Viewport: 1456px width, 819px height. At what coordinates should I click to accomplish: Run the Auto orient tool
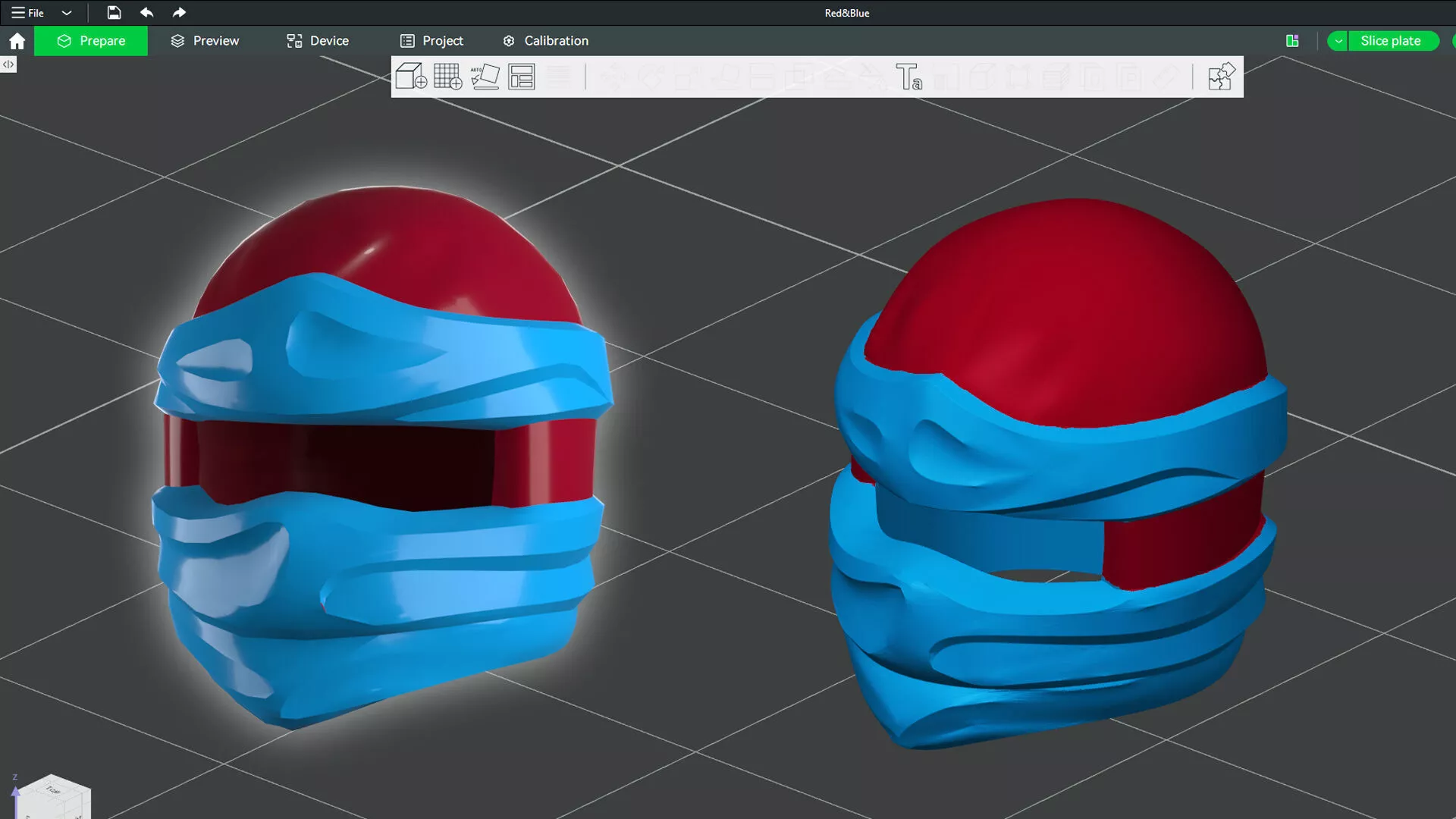pyautogui.click(x=485, y=77)
